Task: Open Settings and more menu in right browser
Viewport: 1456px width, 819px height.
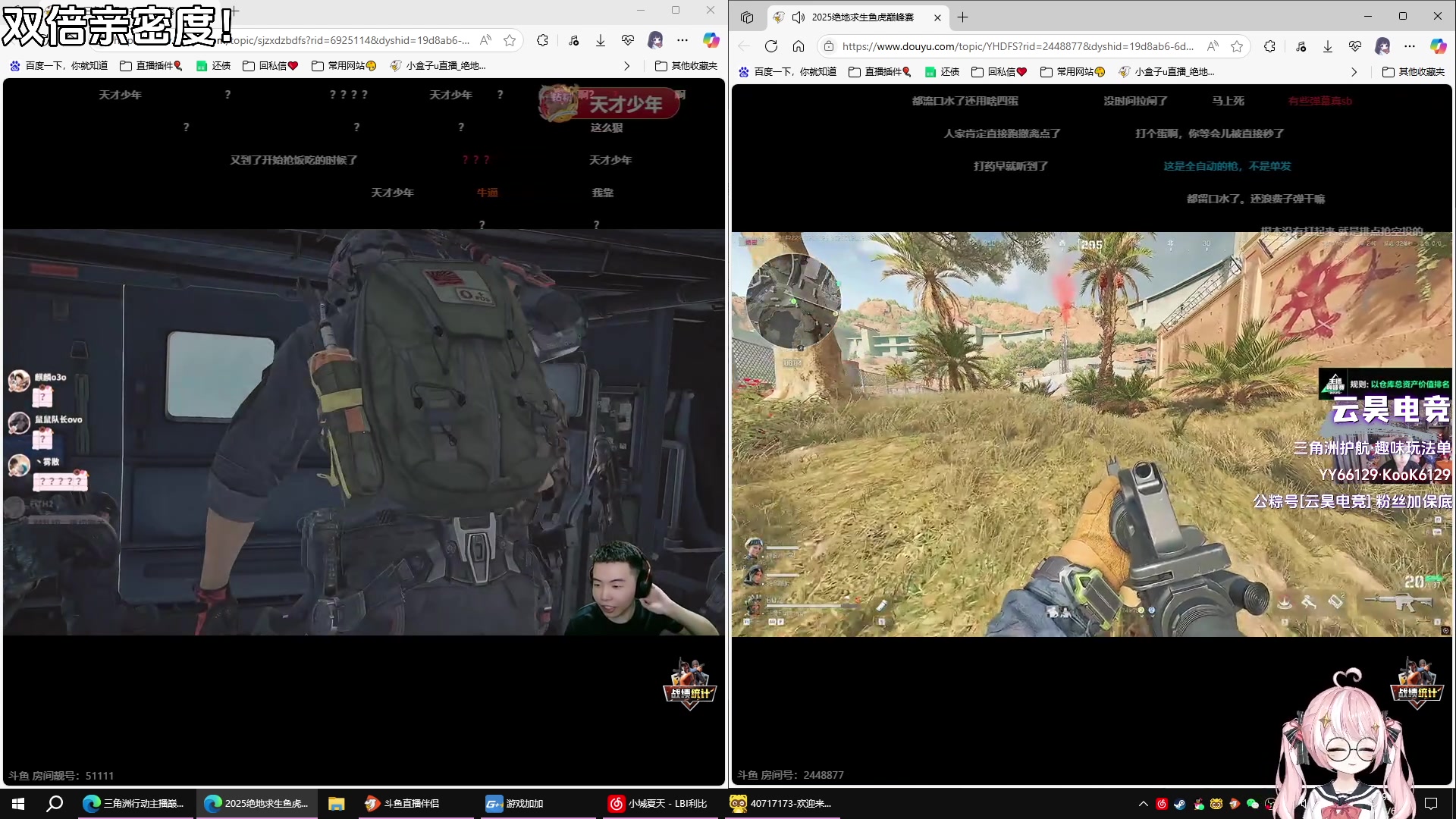Action: pyautogui.click(x=1410, y=46)
